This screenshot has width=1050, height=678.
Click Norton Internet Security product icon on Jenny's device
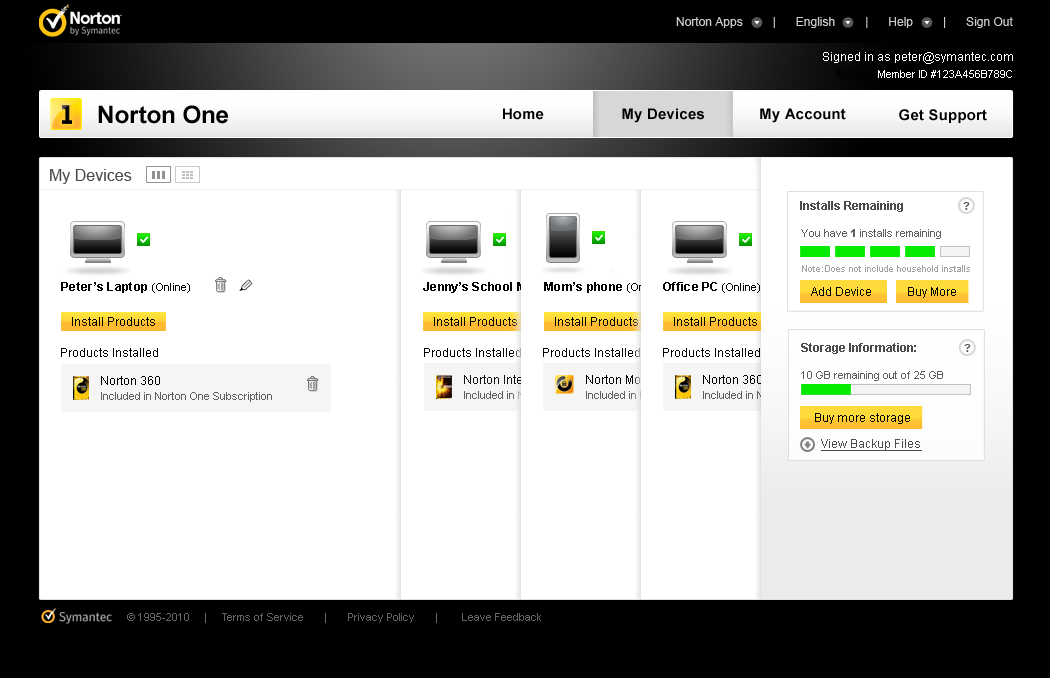point(444,387)
